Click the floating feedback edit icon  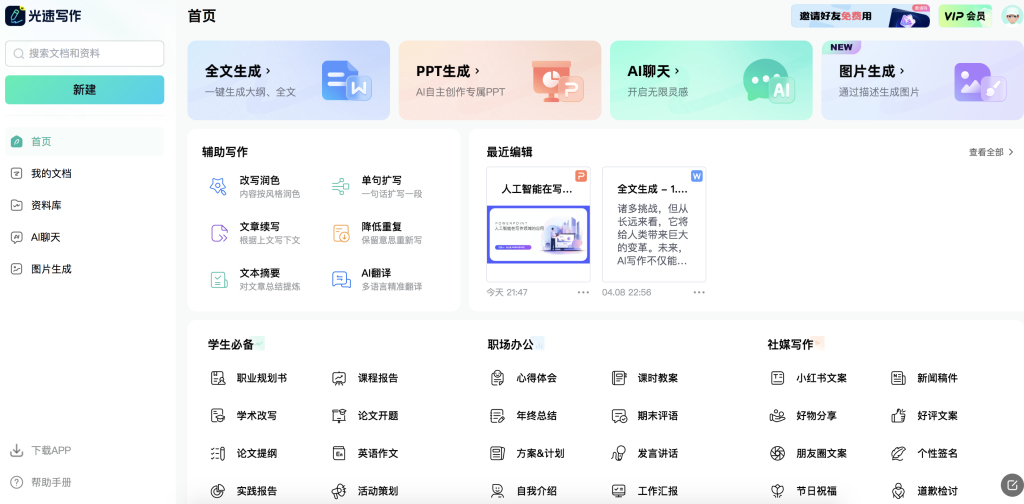pyautogui.click(x=1012, y=485)
